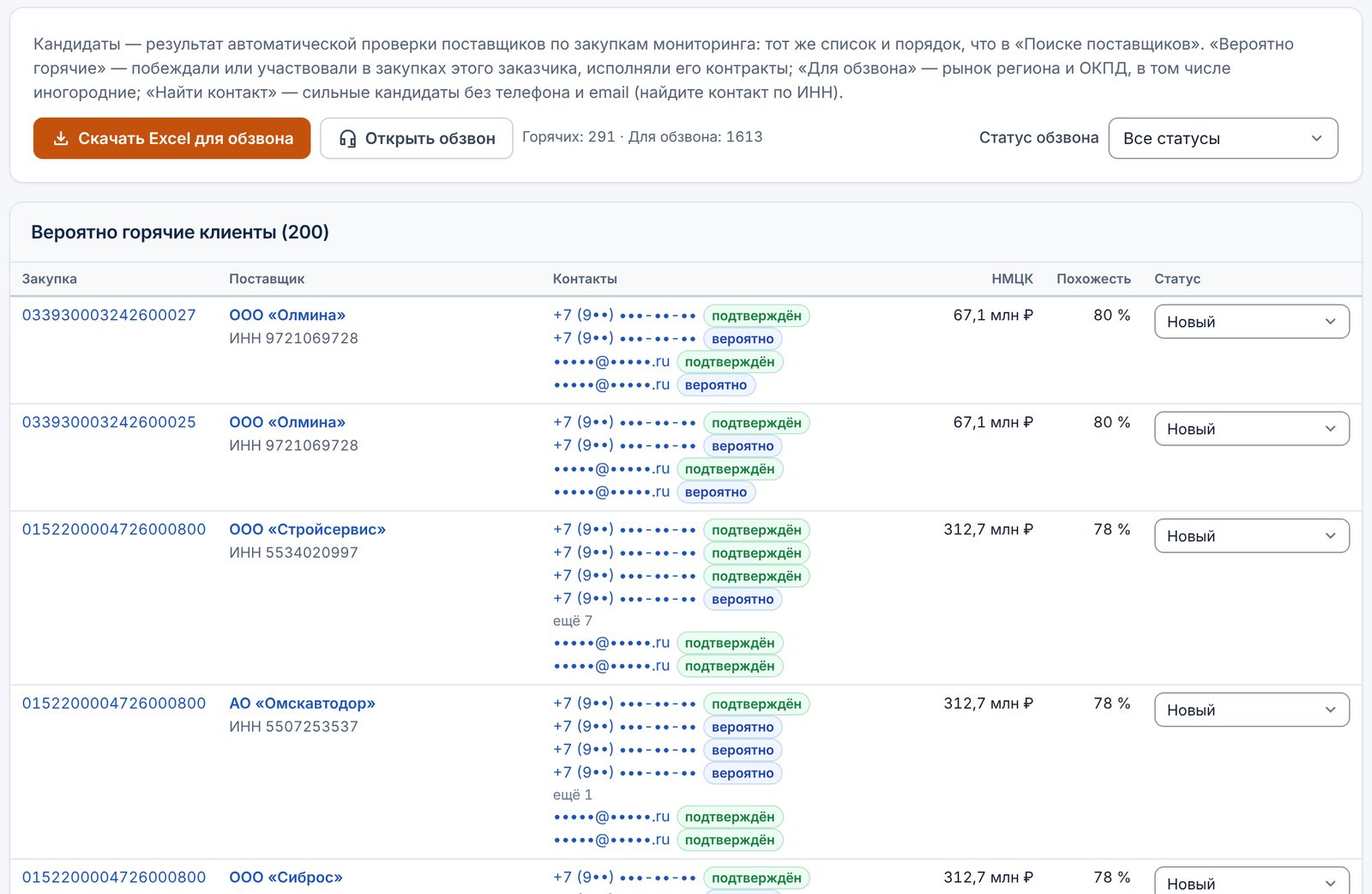Reveal first confirmed phone of first ООО «Олмина» row
The width and height of the screenshot is (1372, 894).
point(624,315)
